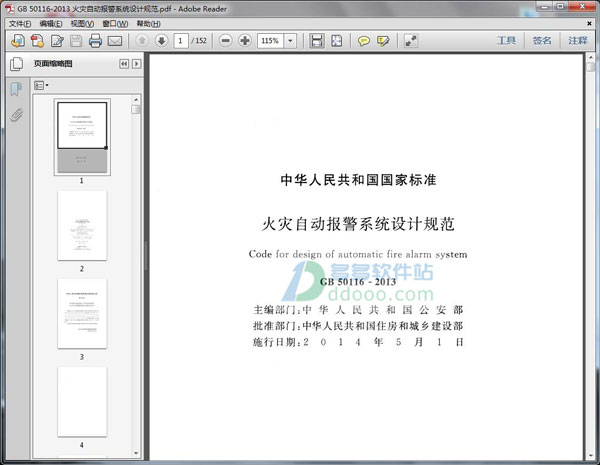Open the 视图(V) menu
The height and width of the screenshot is (465, 600).
[x=82, y=24]
